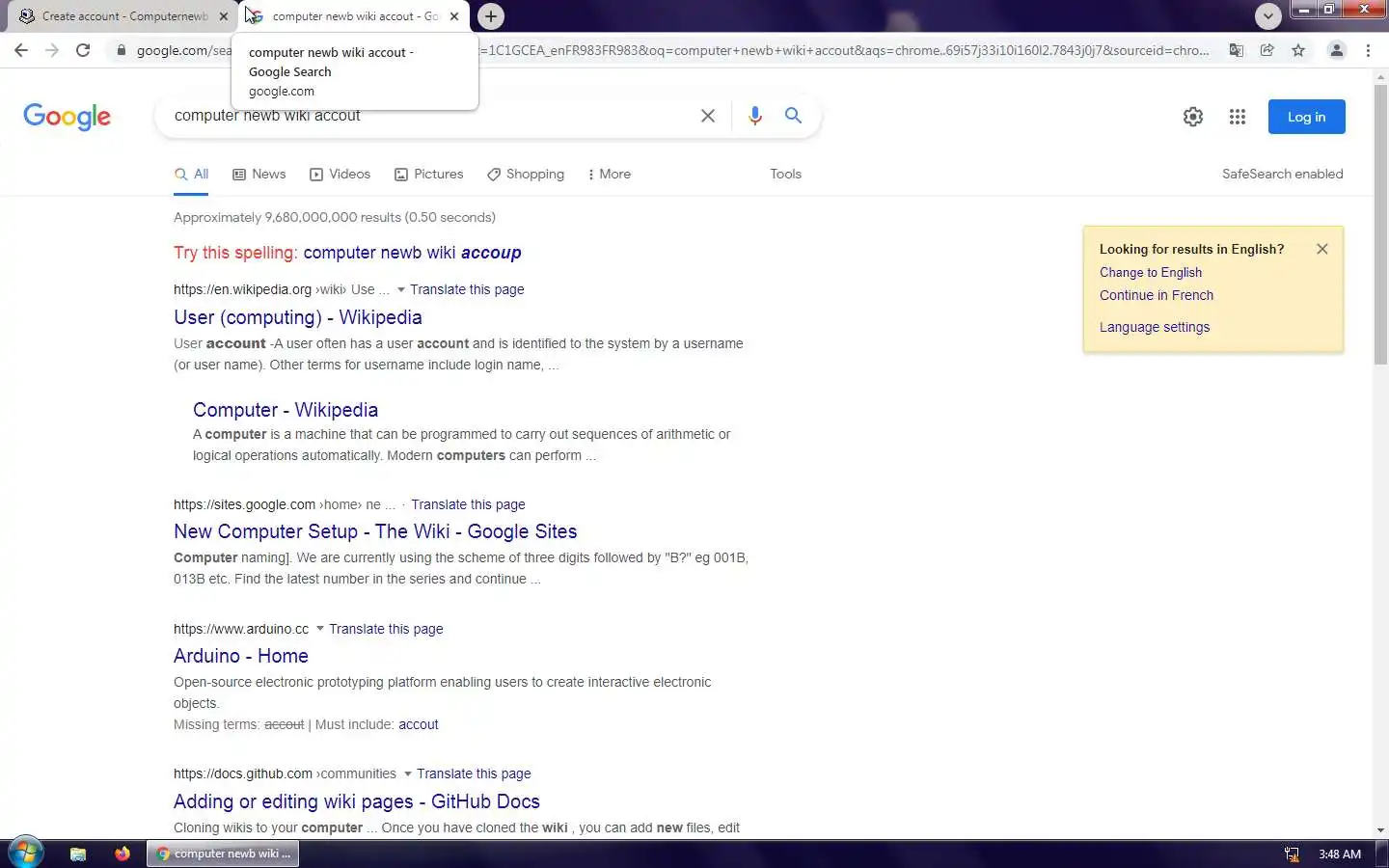
Task: Translate the arduino.cc result page
Action: pyautogui.click(x=386, y=629)
